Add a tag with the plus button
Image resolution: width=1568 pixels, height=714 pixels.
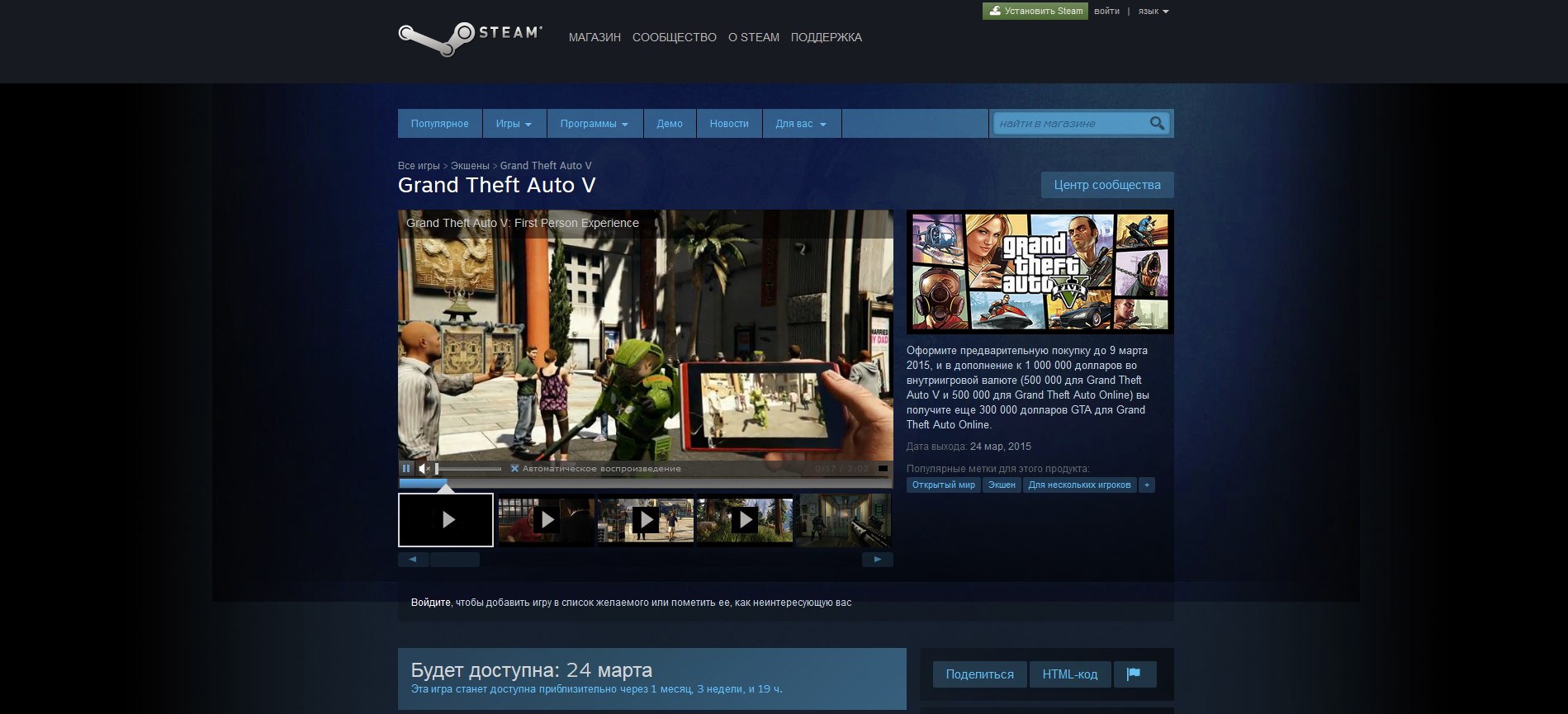tap(1146, 485)
